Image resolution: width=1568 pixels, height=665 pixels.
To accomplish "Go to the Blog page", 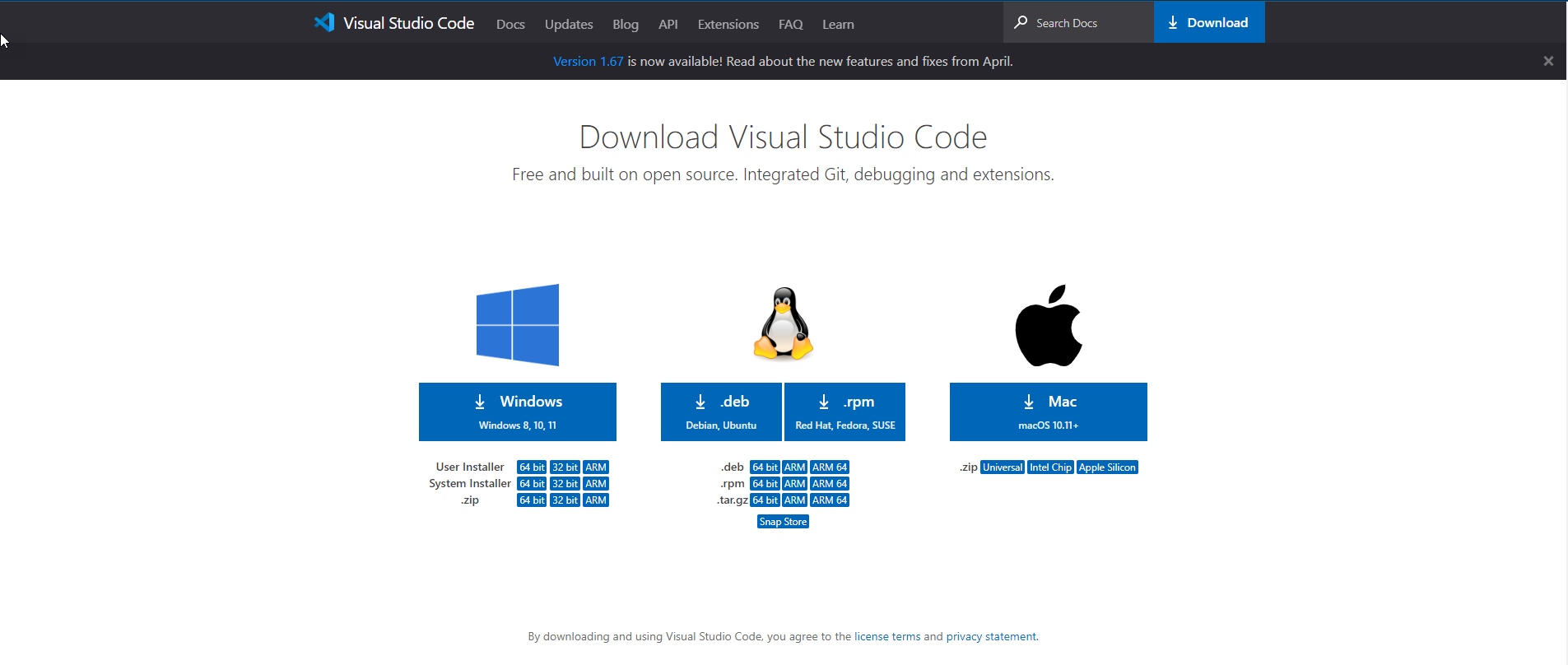I will click(x=626, y=24).
